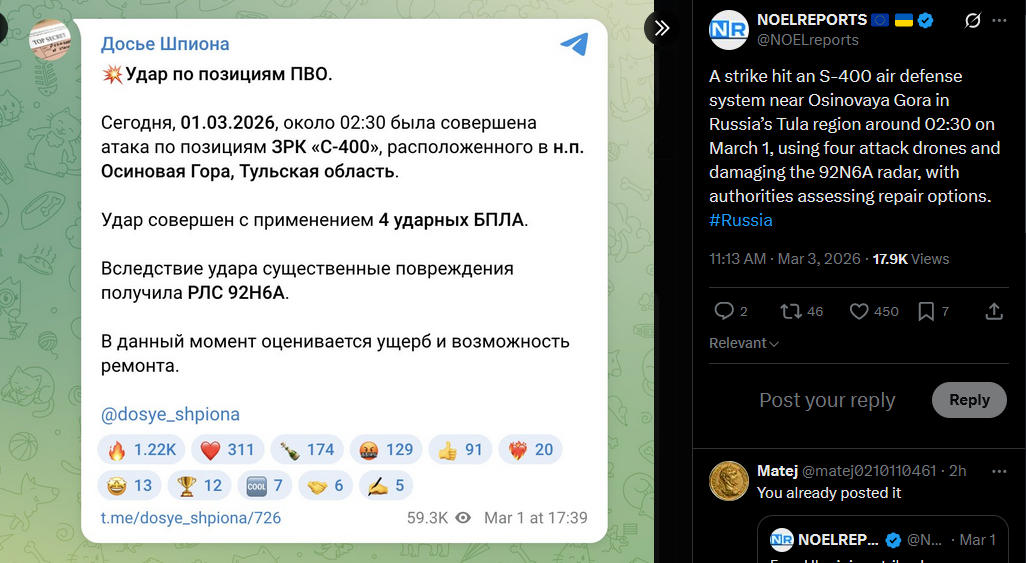The height and width of the screenshot is (563, 1026).
Task: Click the Mar 1 at 17:39 timestamp
Action: [536, 518]
